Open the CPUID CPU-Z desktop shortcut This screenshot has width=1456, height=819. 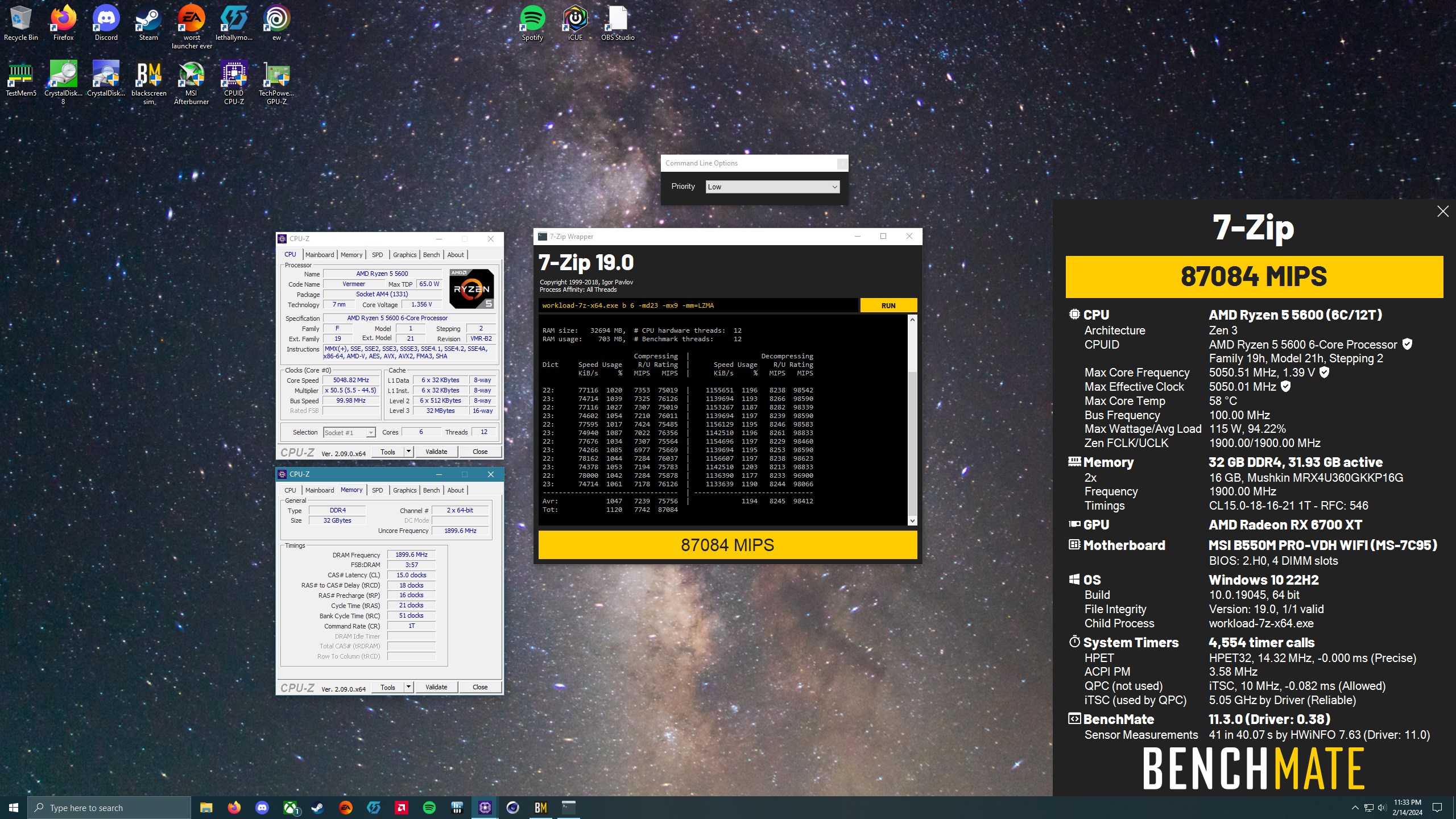234,83
